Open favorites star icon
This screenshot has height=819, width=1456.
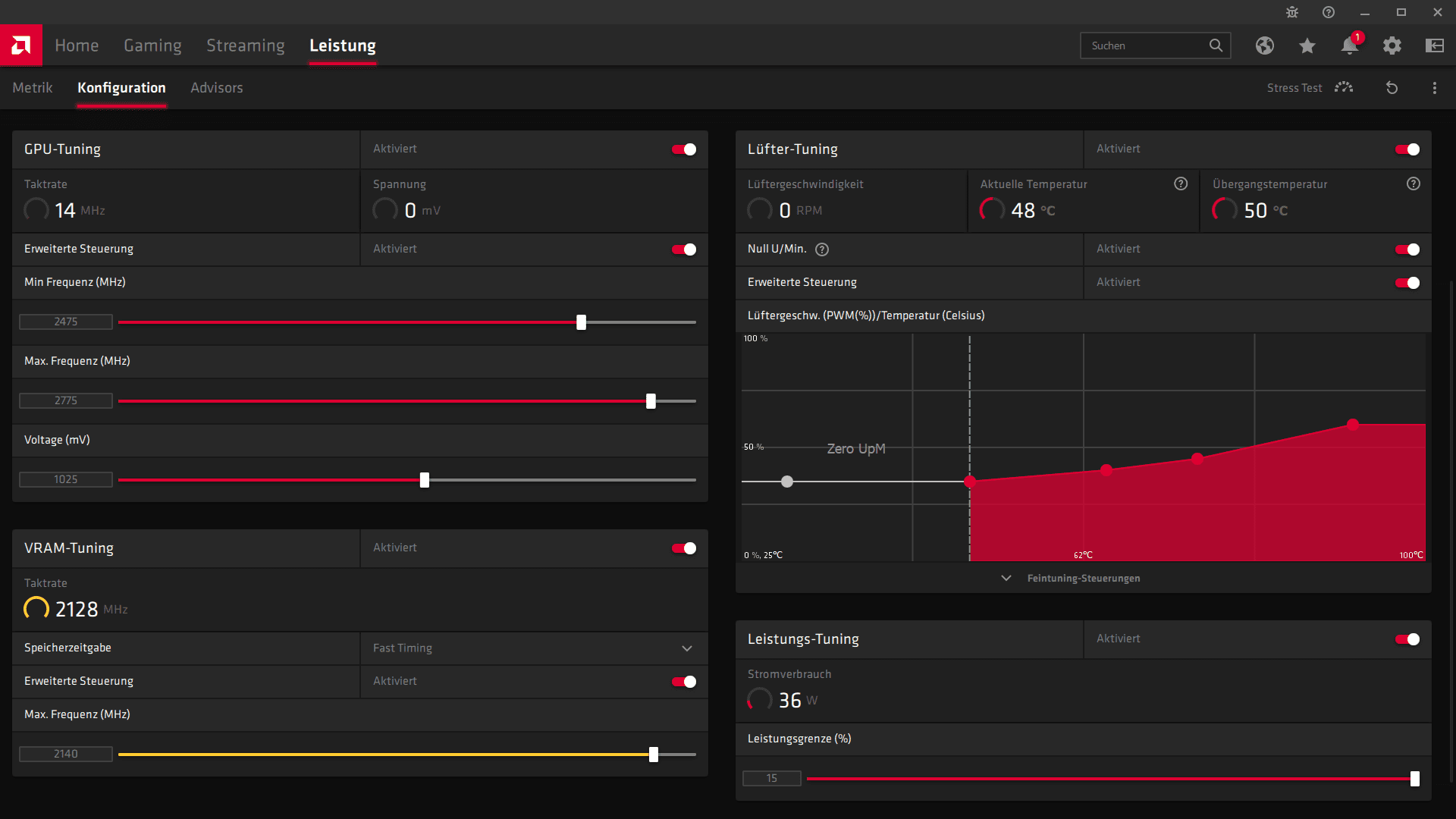[1307, 45]
